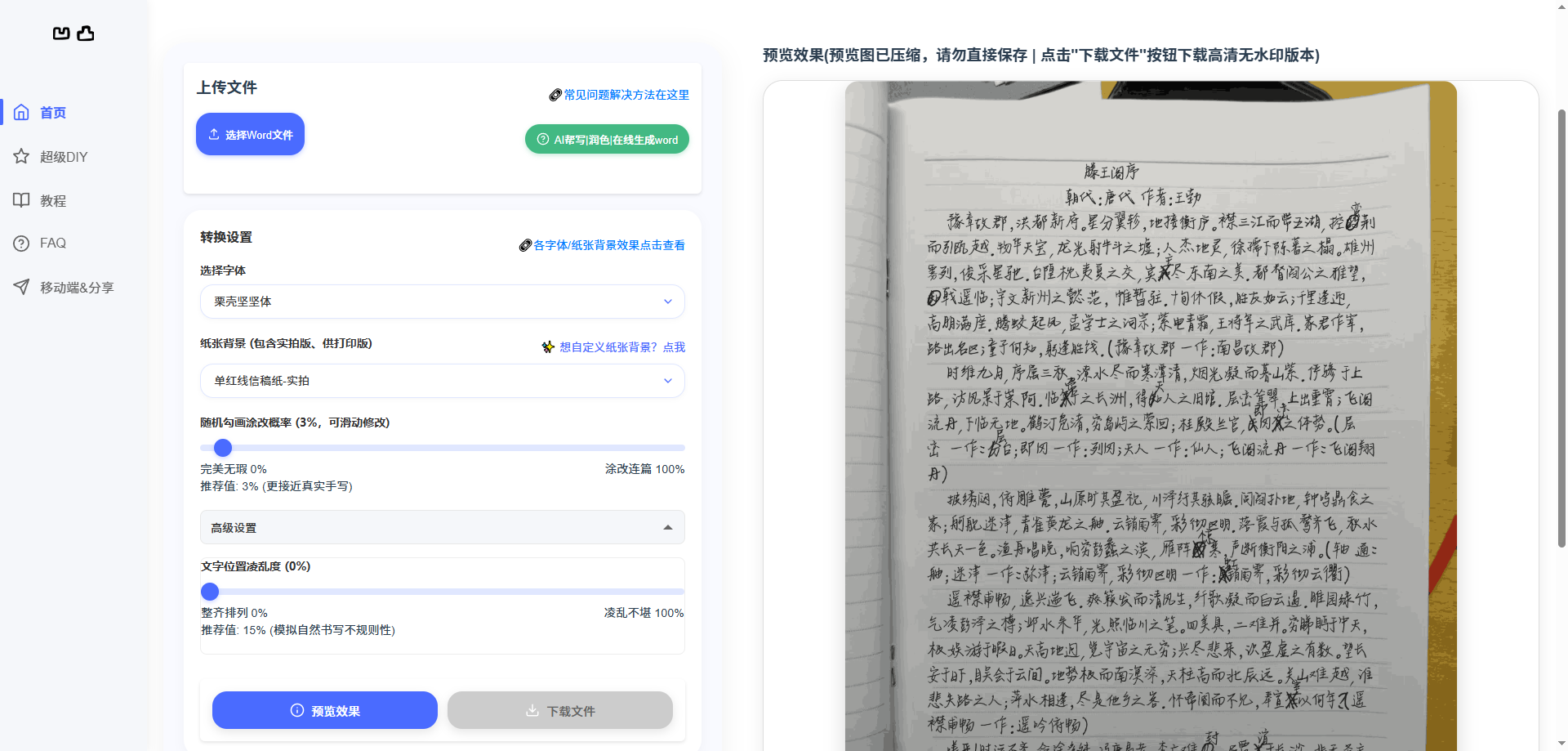Open the font dropdown 栗壳坚坚体

click(442, 302)
